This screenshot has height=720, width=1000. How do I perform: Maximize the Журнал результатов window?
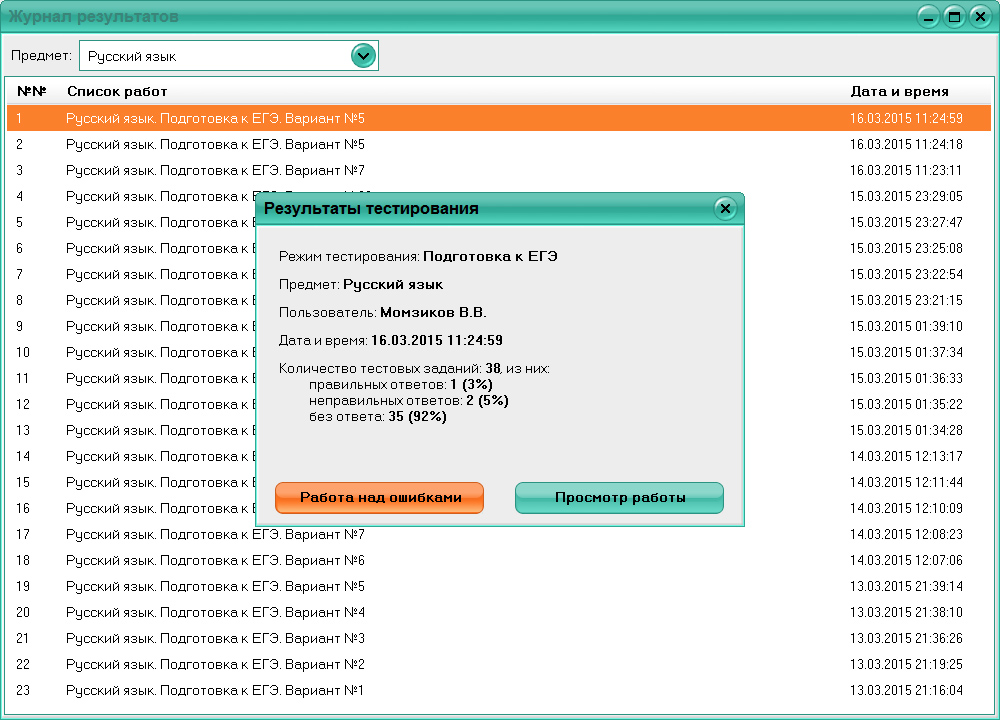954,17
